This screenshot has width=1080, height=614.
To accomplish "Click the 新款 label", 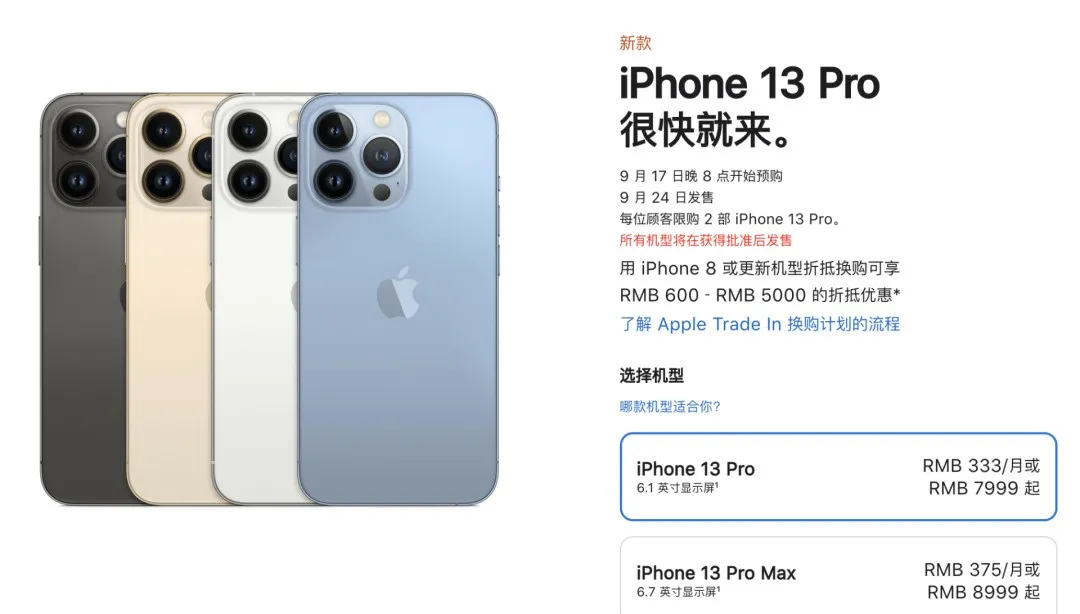I will (x=635, y=43).
